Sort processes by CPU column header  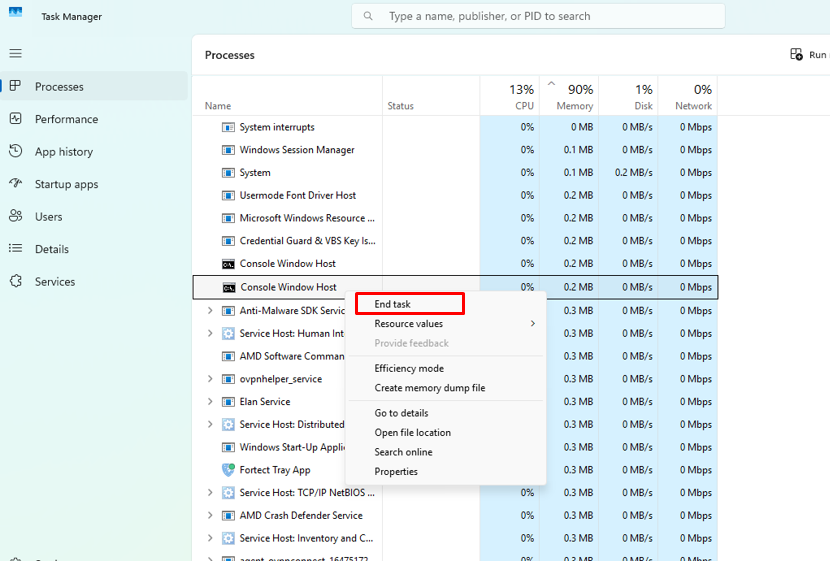click(522, 97)
